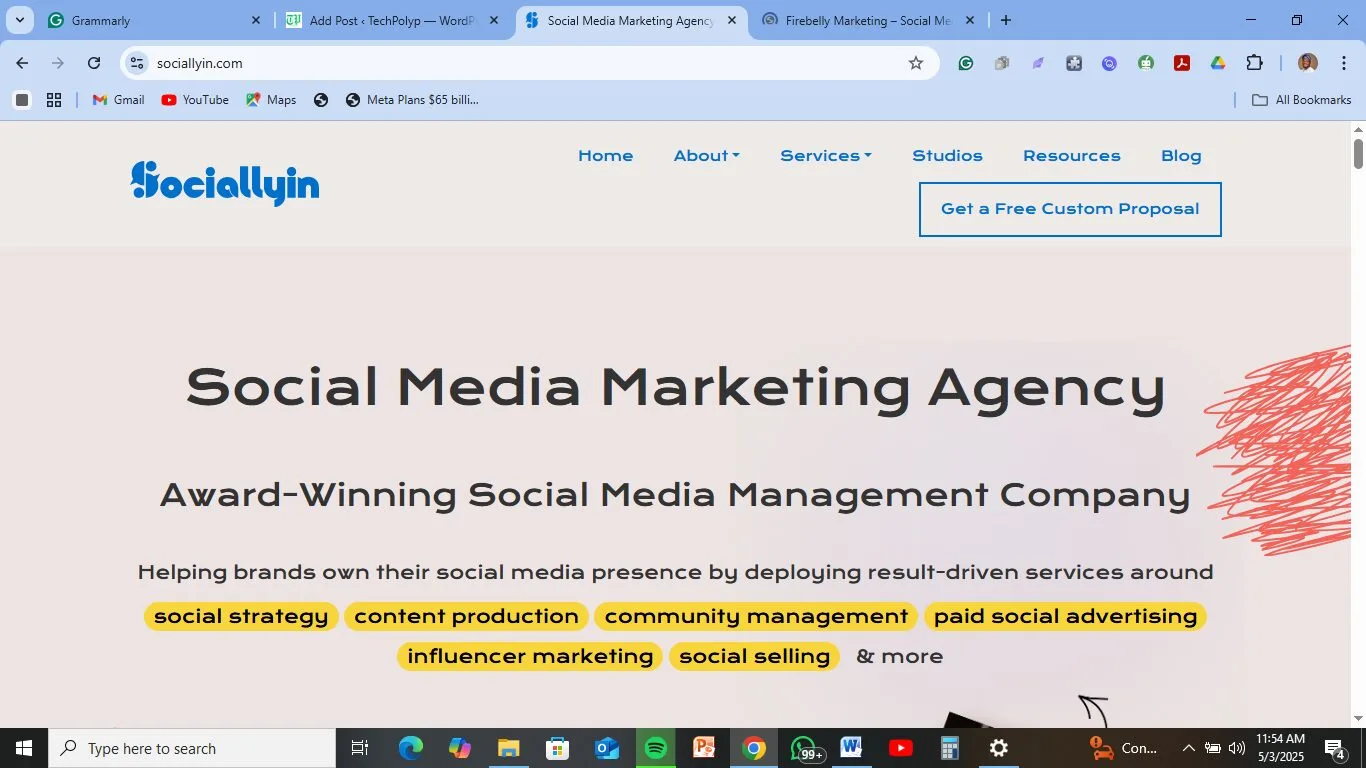1366x768 pixels.
Task: Open the Blog nav link
Action: click(1181, 156)
